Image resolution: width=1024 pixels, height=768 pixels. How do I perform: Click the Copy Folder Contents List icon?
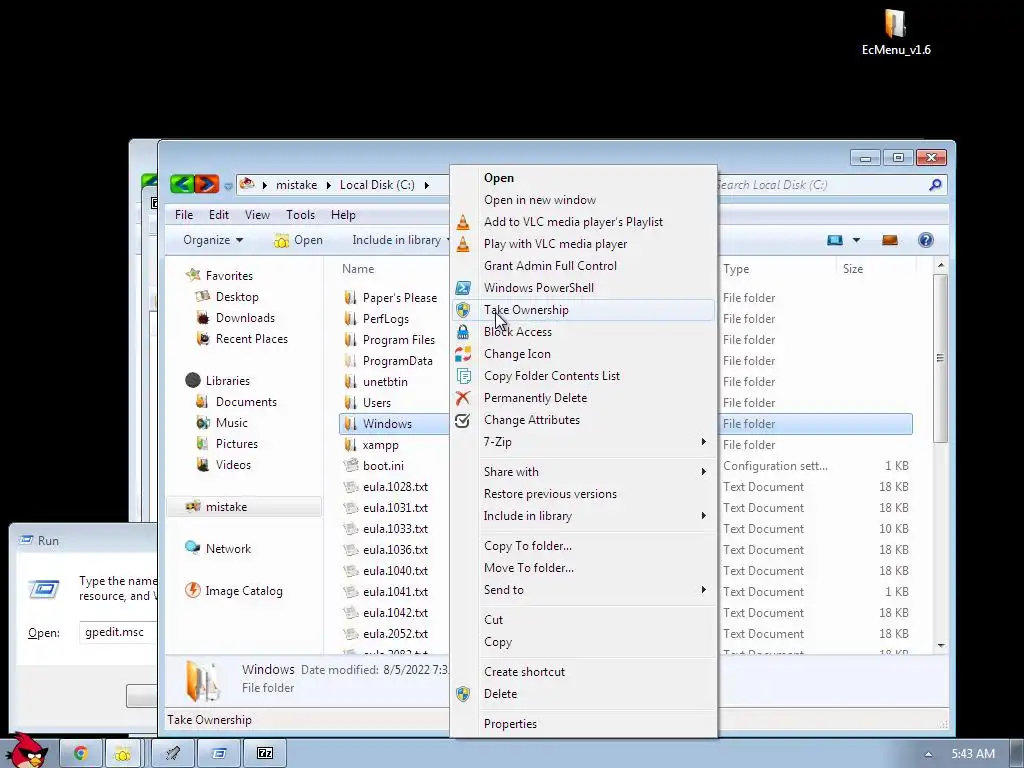[463, 376]
